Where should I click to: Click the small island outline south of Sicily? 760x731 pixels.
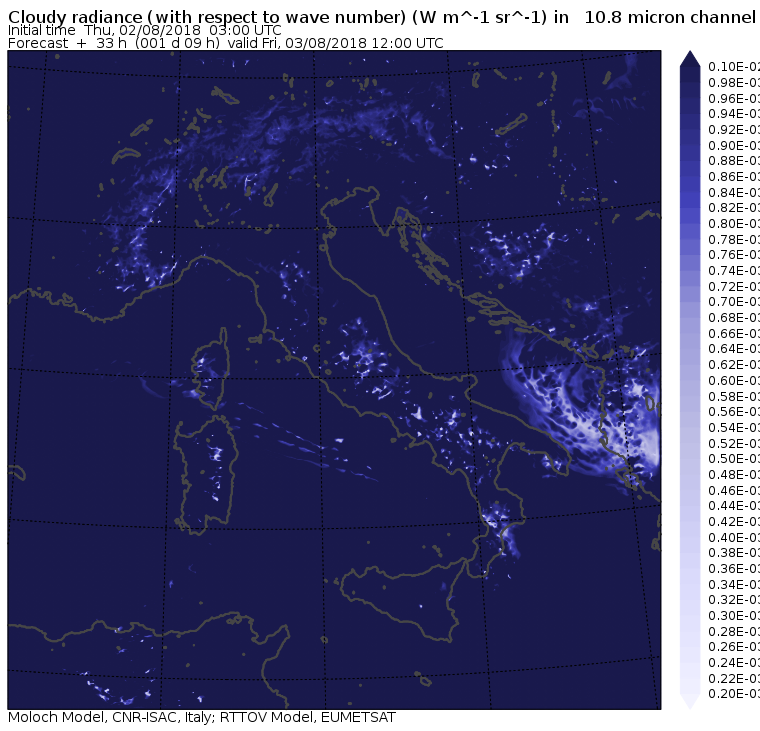click(x=423, y=679)
